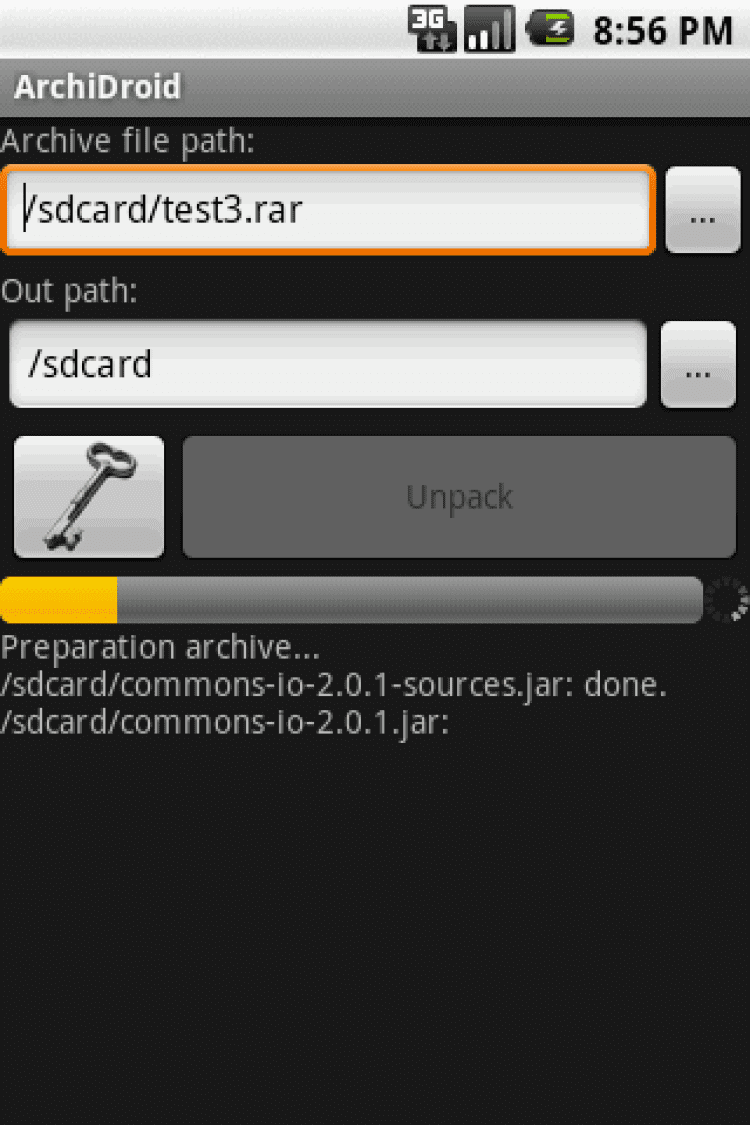Tap the 3G data indicator icon

[432, 29]
